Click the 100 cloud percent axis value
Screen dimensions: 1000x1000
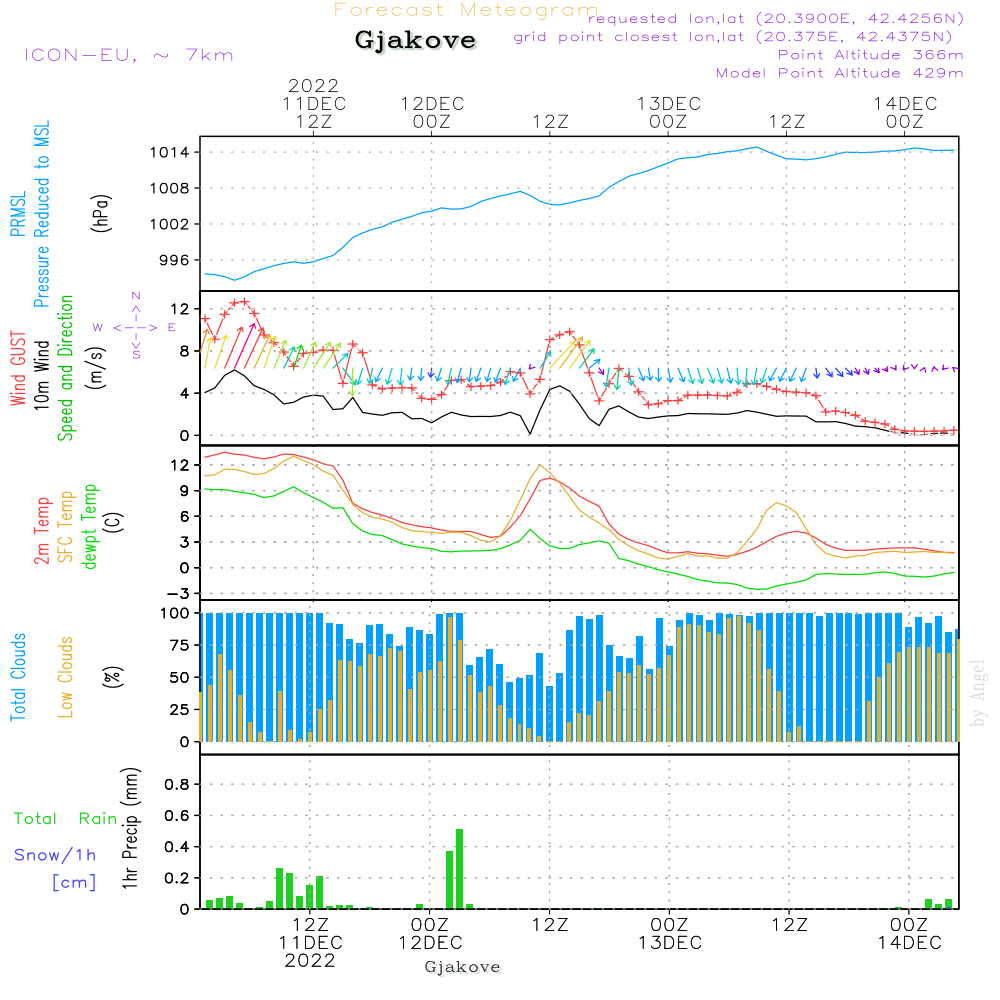tap(175, 614)
